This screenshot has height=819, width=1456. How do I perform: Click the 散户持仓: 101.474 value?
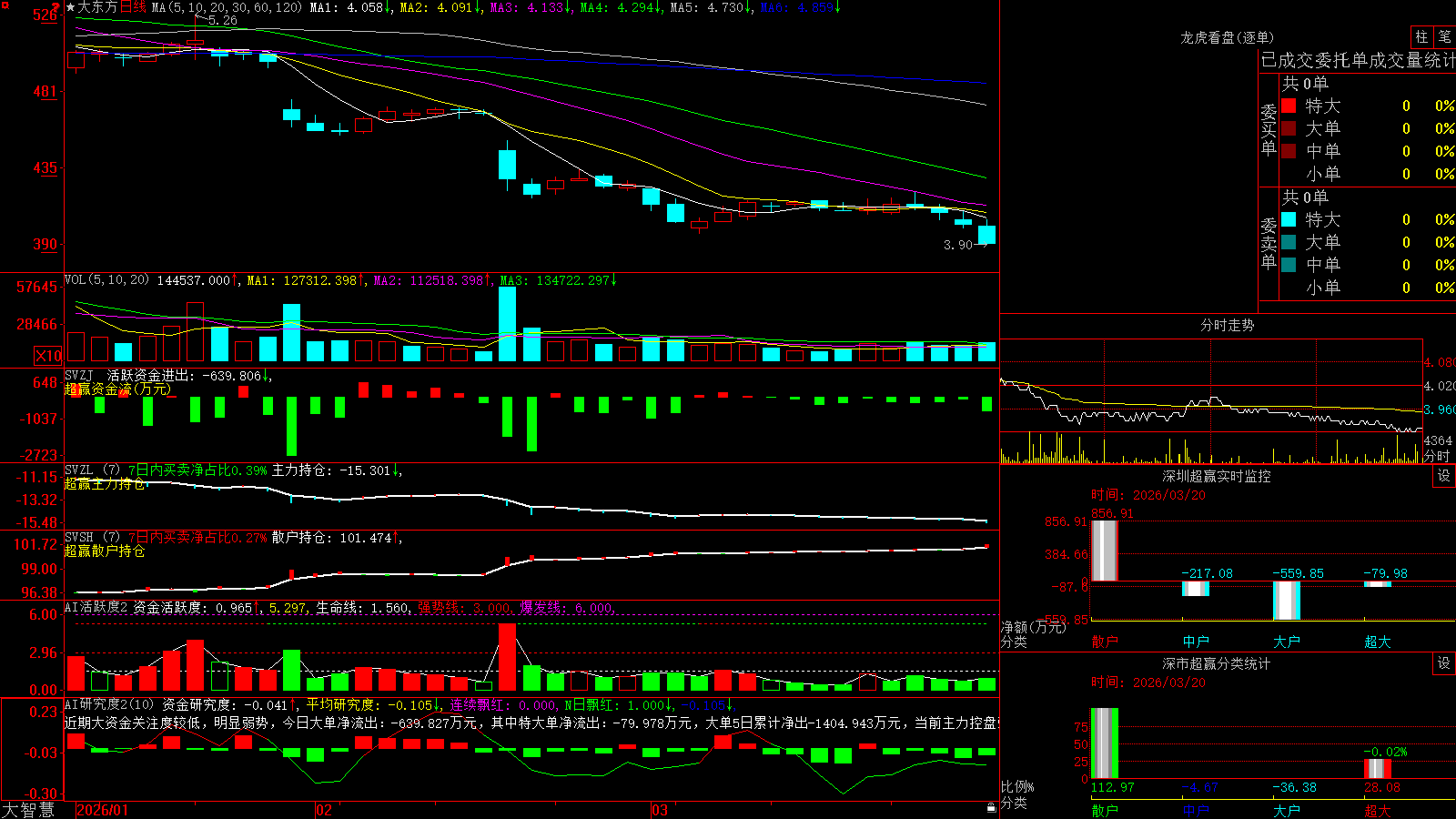(x=338, y=538)
